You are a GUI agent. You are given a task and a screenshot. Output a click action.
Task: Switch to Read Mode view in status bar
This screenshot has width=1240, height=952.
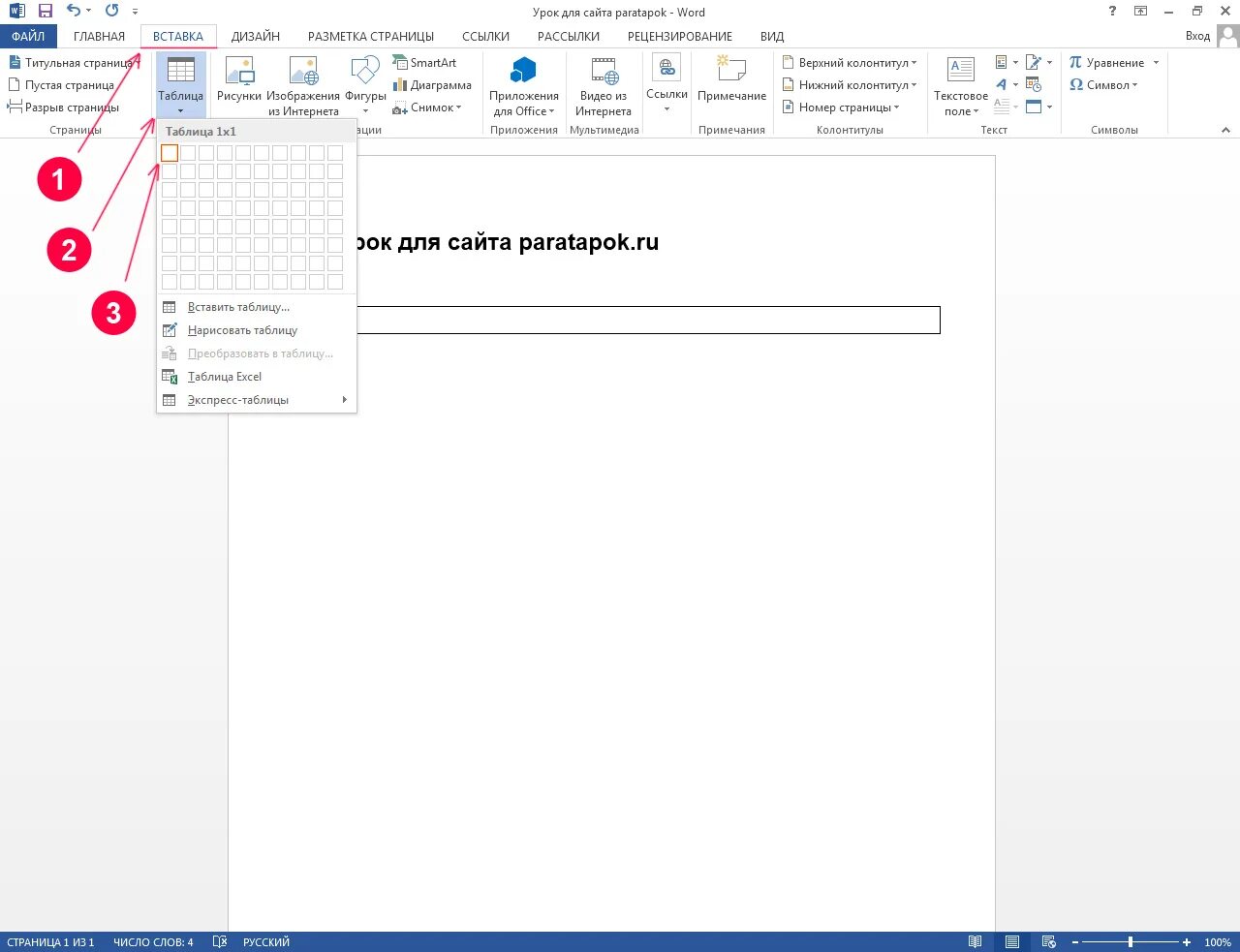click(x=975, y=941)
